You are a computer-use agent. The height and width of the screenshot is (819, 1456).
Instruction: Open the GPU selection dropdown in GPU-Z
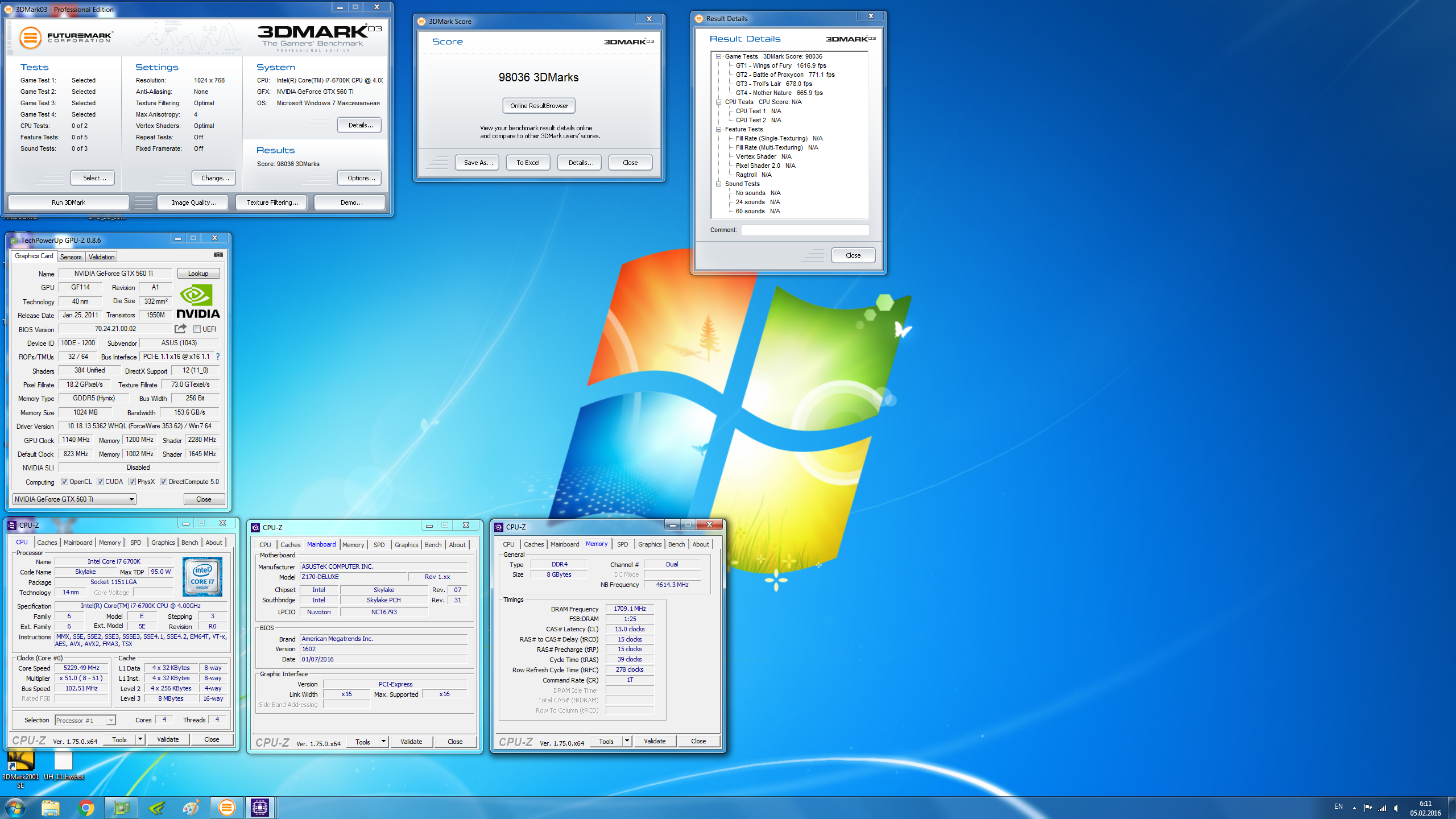[x=74, y=499]
